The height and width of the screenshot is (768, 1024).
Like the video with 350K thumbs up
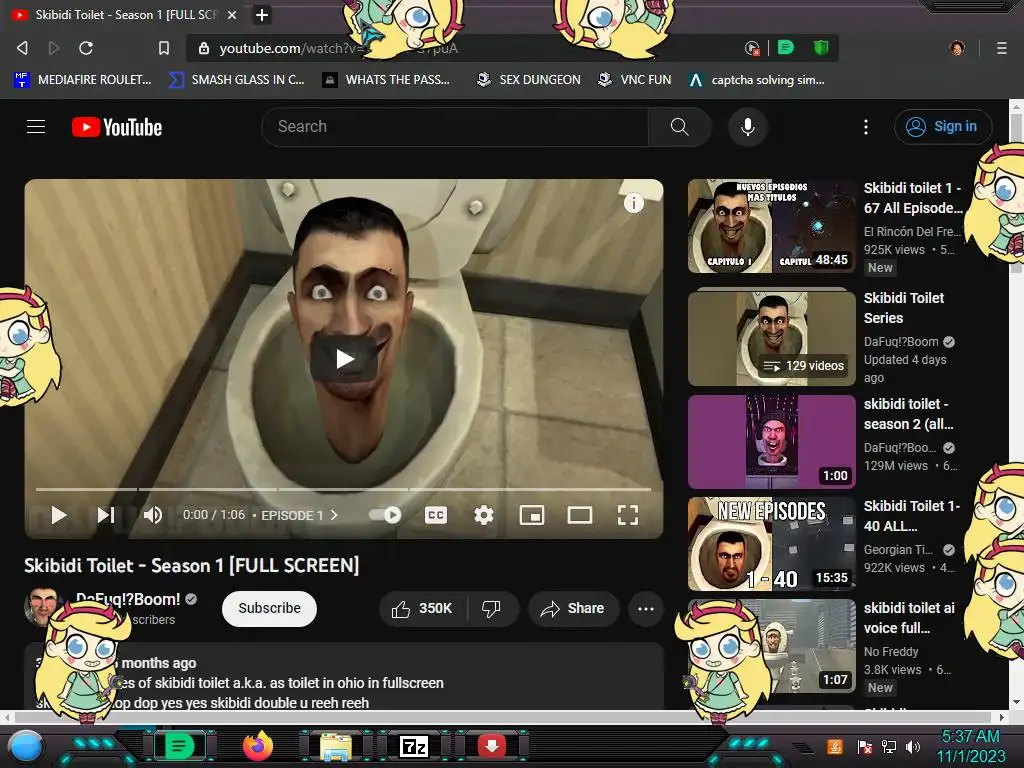click(423, 608)
